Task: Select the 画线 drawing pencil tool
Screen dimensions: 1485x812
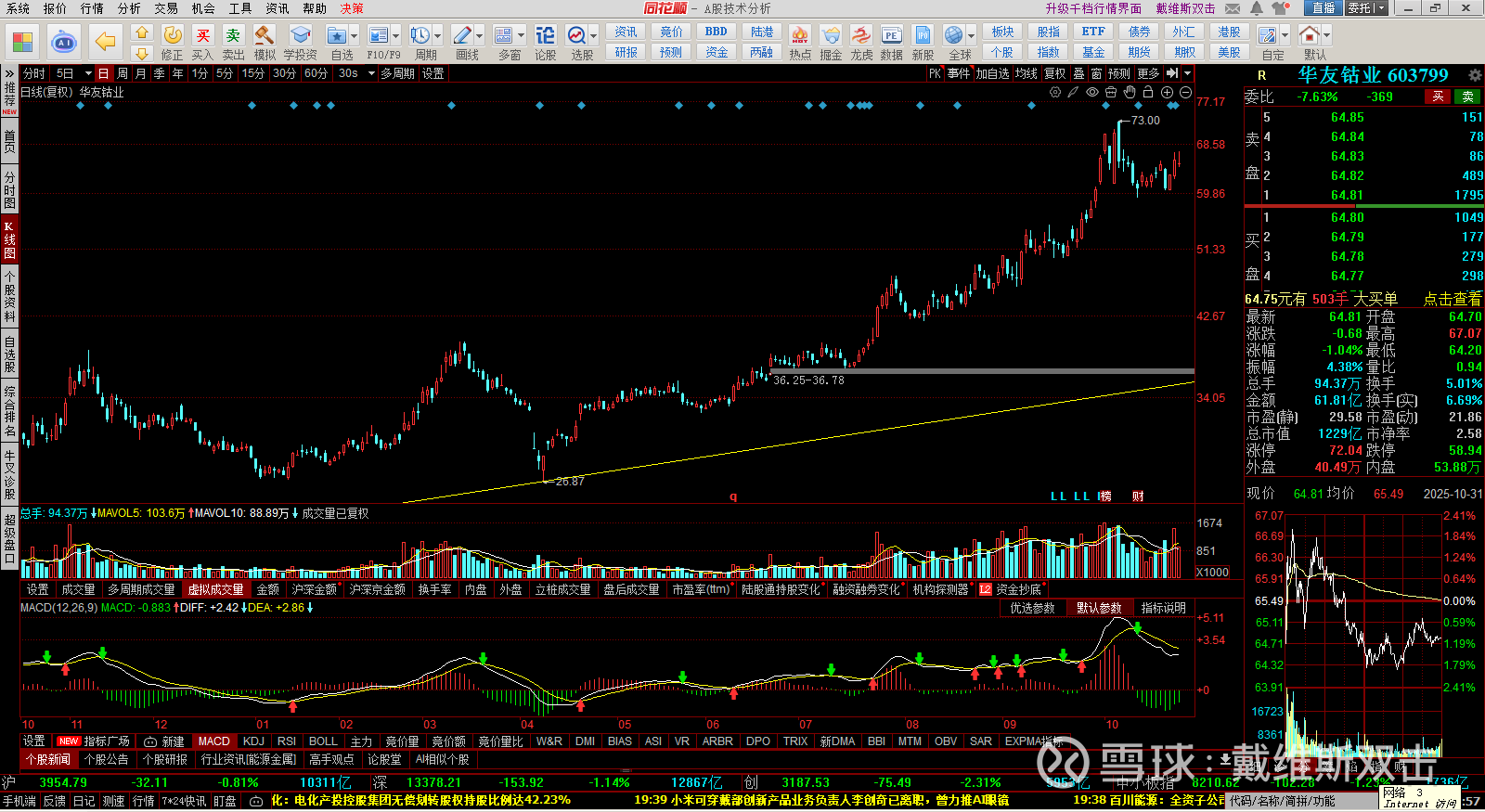Action: (461, 35)
